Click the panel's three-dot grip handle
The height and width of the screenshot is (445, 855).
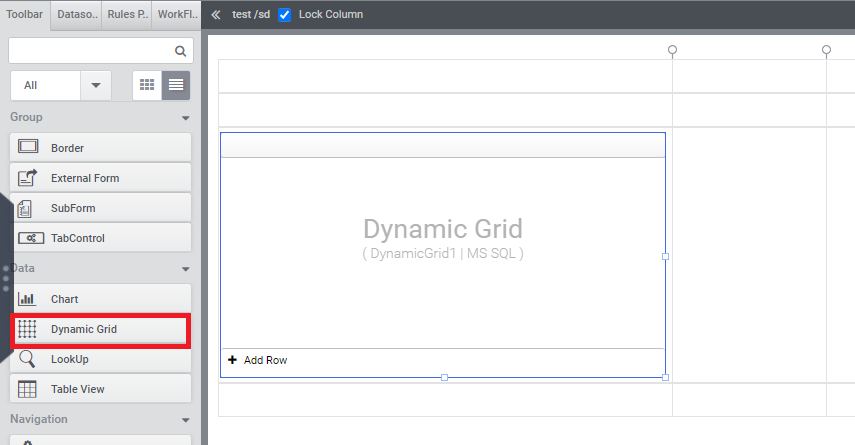[x=6, y=278]
